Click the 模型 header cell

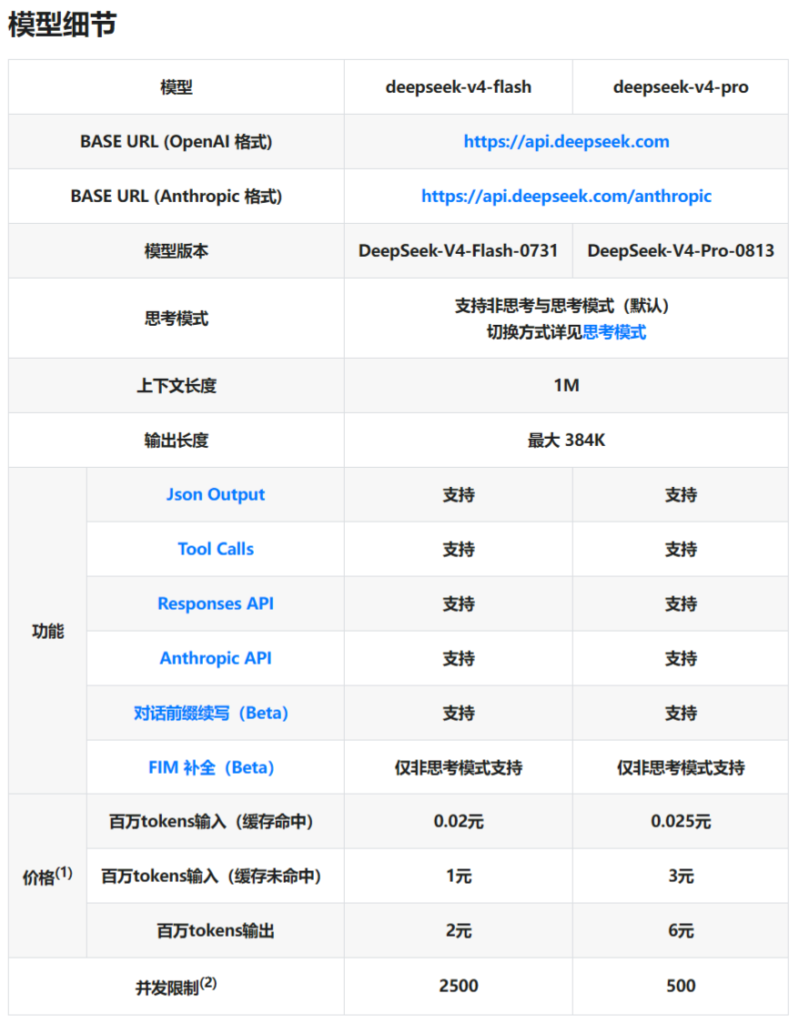(176, 87)
